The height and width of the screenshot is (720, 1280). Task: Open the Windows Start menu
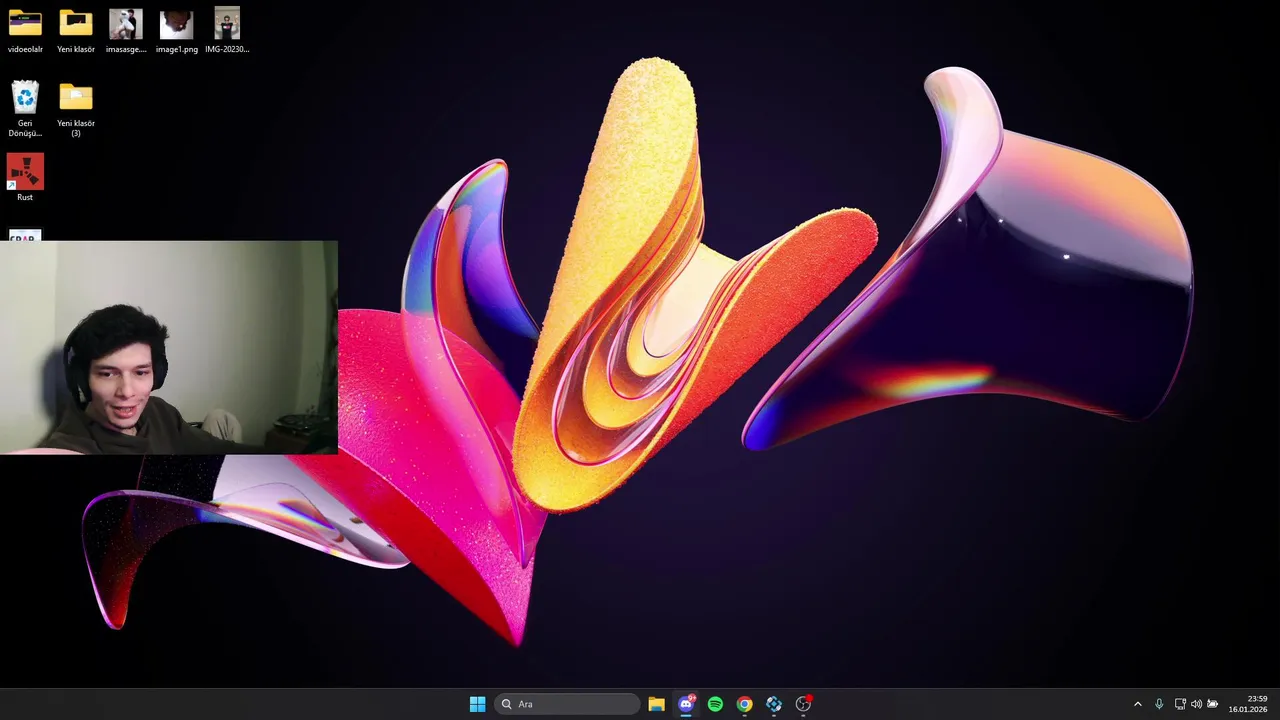click(478, 704)
